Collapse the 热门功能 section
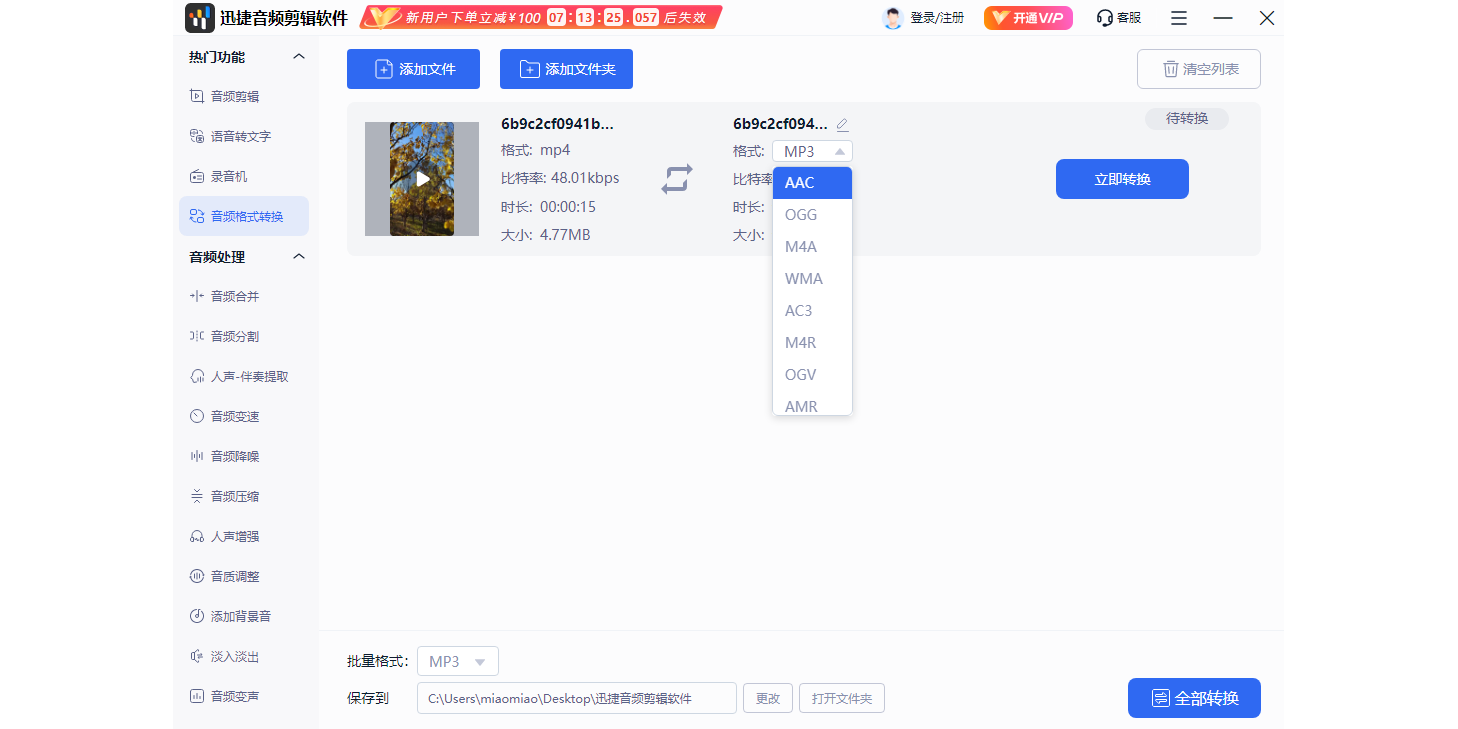 [297, 56]
